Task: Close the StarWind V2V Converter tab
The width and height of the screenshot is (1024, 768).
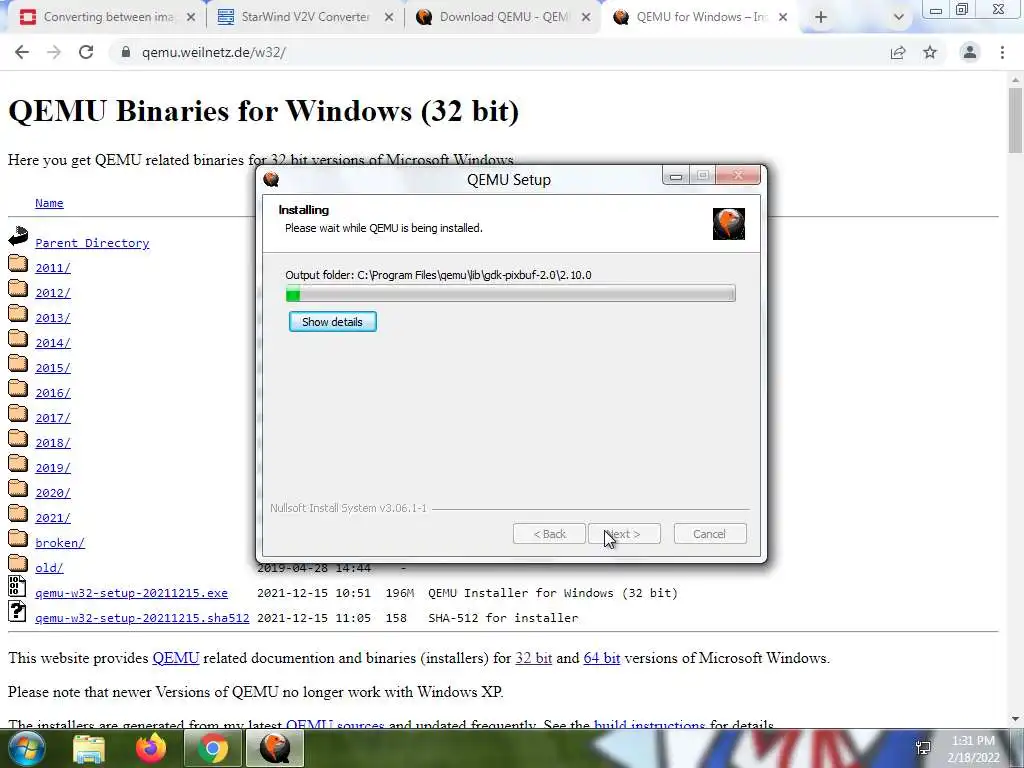Action: [389, 17]
